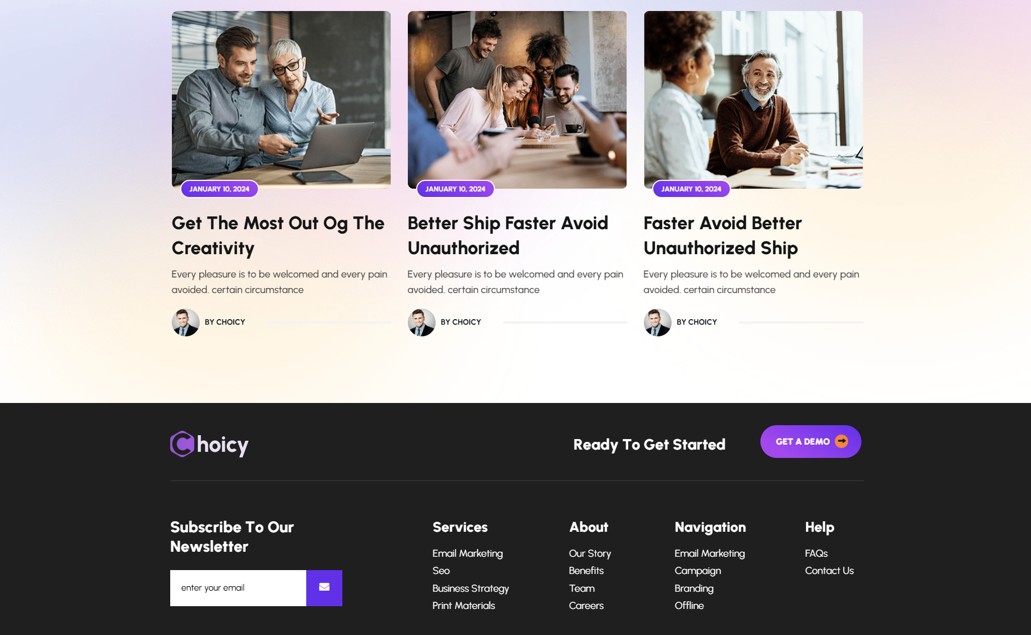
Task: Click author avatar under first blog post
Action: 185,322
